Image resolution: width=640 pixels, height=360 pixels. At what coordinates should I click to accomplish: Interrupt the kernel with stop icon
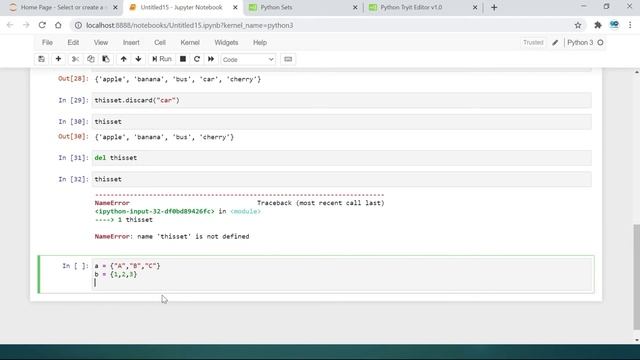(183, 59)
